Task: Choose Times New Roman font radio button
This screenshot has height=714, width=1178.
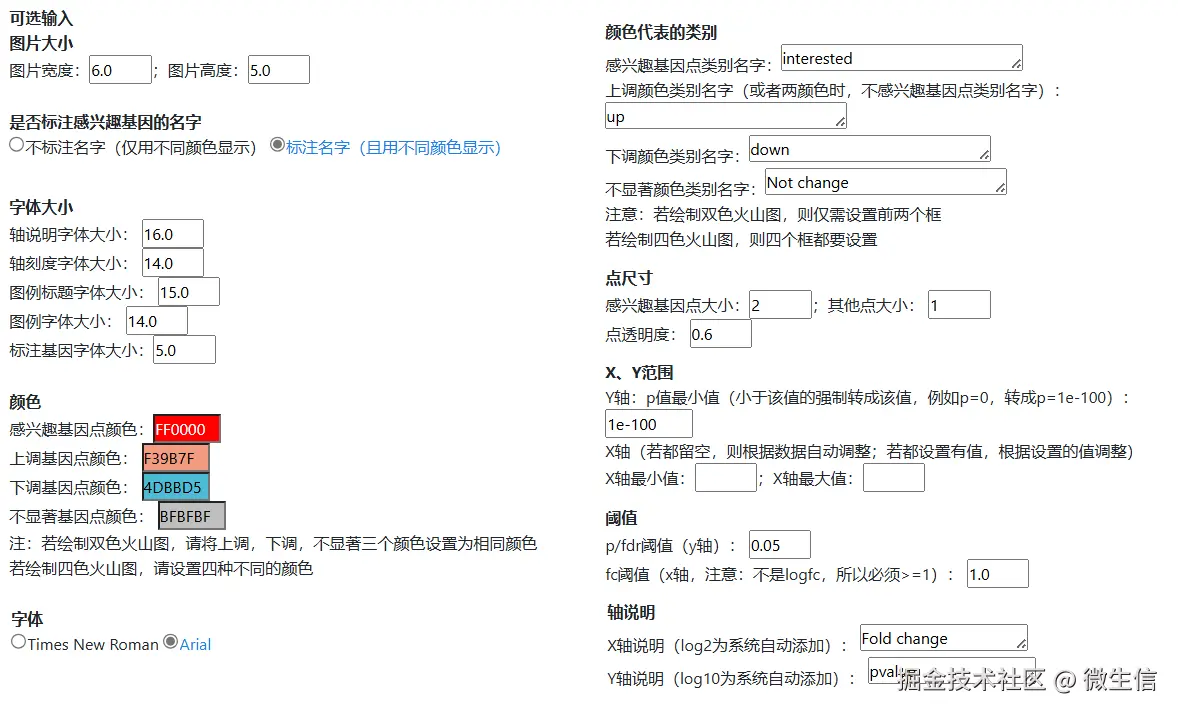Action: tap(18, 644)
